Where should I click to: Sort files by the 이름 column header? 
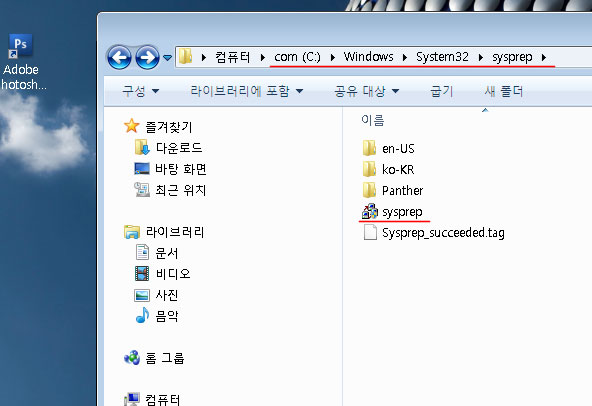373,120
